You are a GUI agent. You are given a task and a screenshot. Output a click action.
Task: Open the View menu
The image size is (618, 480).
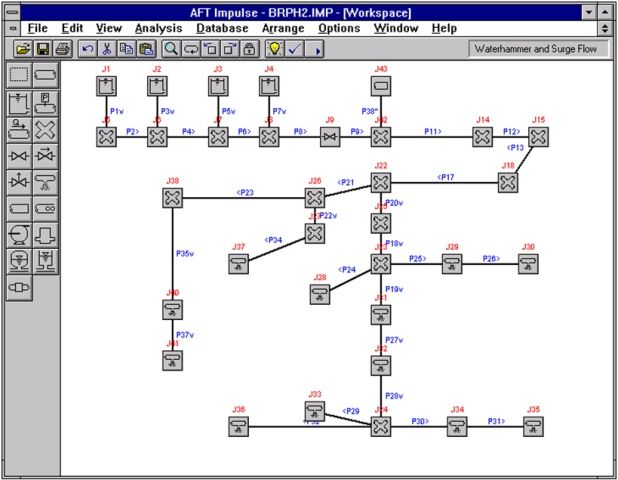[109, 28]
